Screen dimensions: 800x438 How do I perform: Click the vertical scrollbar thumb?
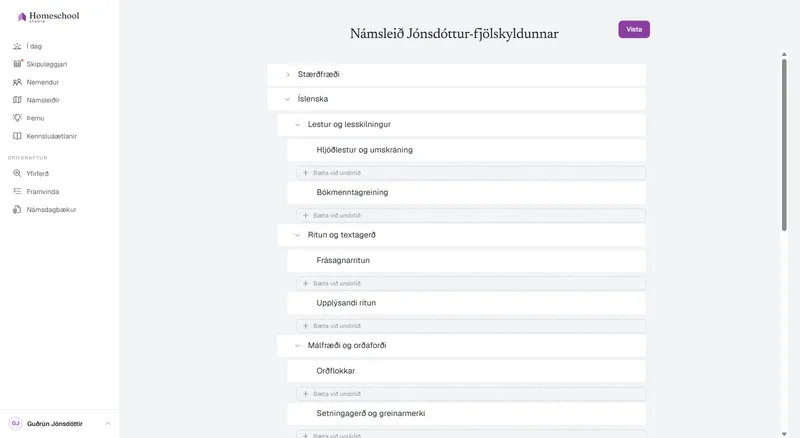784,144
